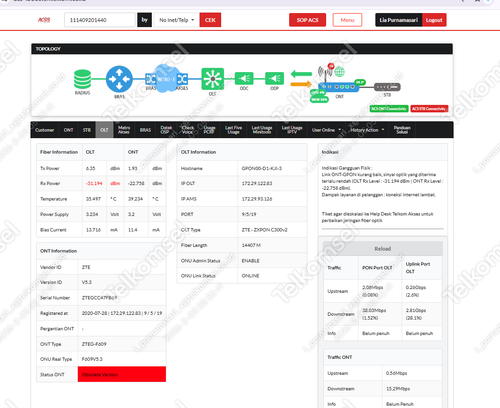Click the TOPOLOGY panel header
500x408 pixels.
(242, 49)
